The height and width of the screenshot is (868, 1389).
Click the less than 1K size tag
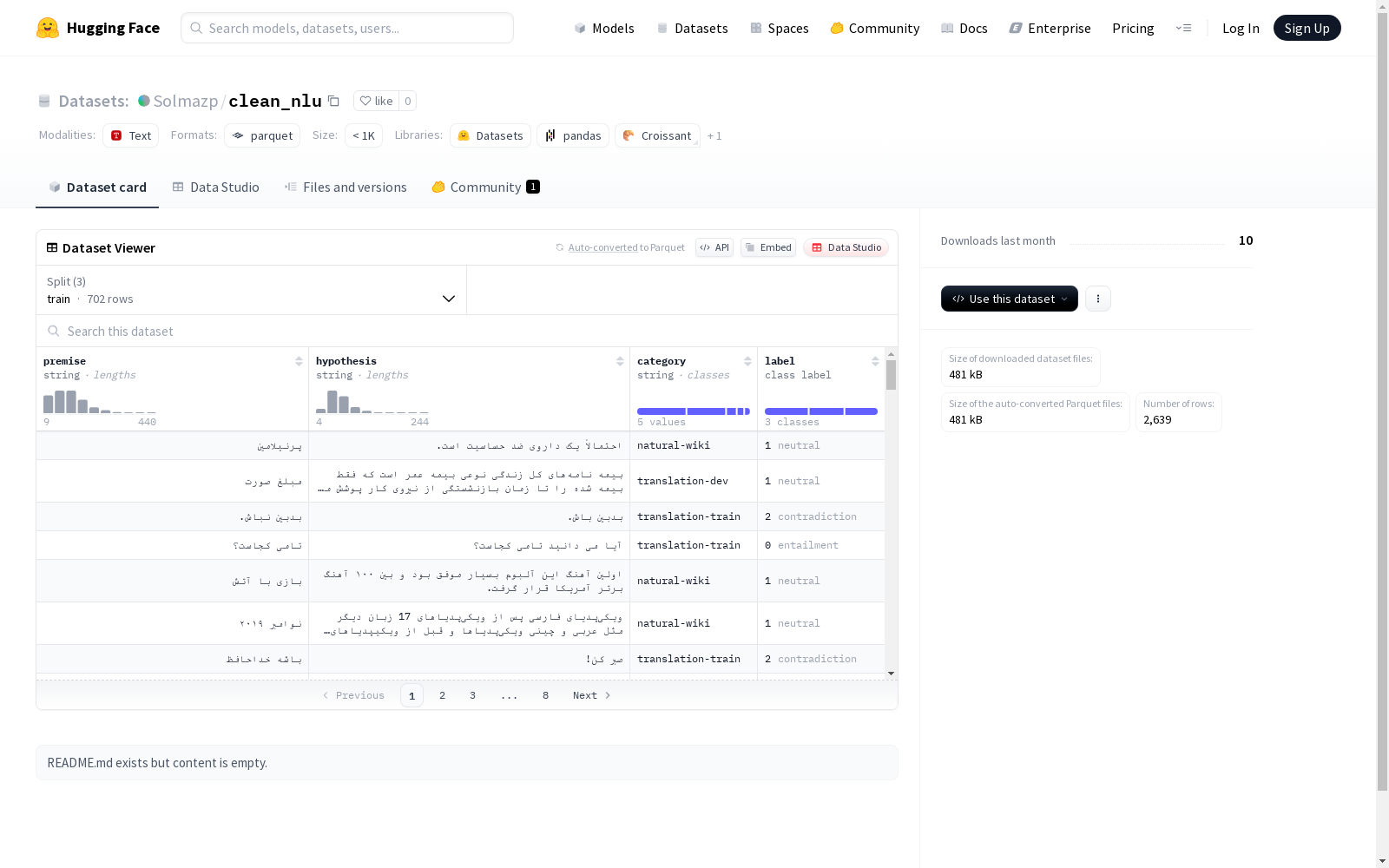tap(364, 135)
